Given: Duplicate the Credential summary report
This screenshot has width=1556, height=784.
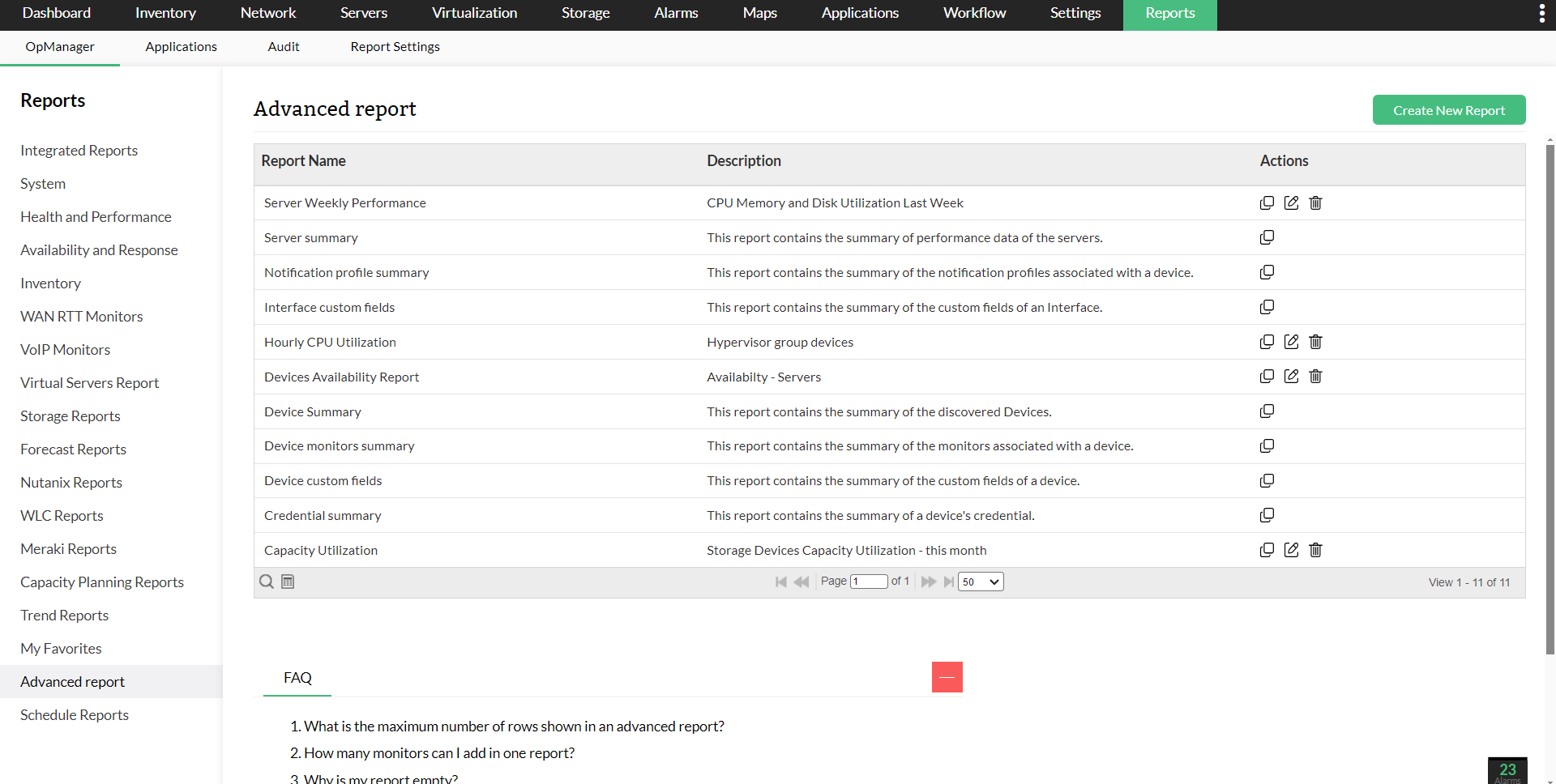Looking at the screenshot, I should tap(1267, 515).
